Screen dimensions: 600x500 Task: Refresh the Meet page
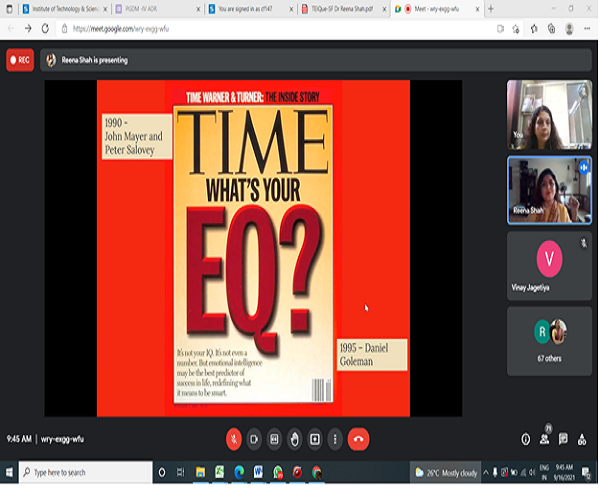45,28
